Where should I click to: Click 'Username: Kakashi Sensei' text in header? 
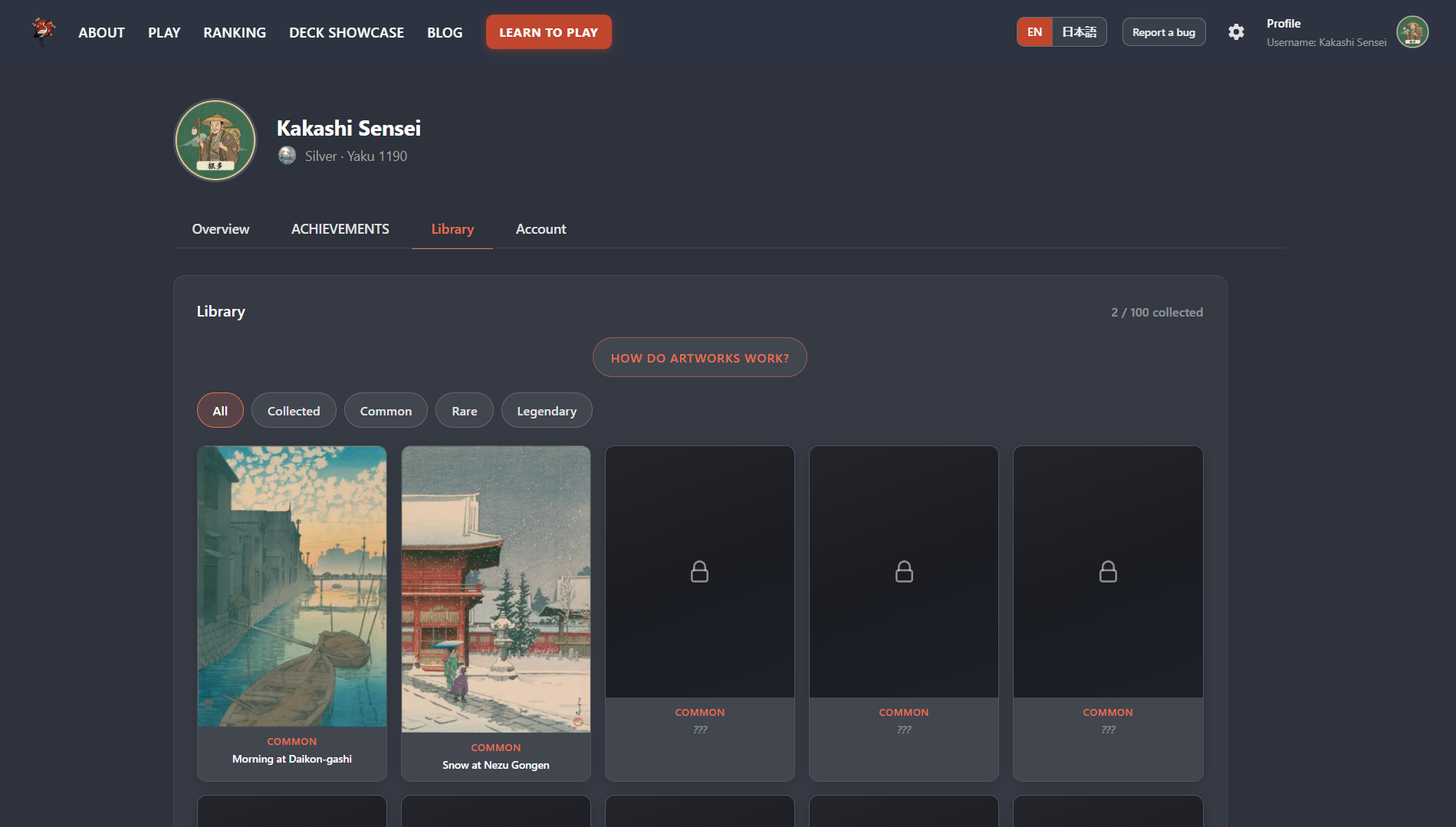pyautogui.click(x=1326, y=43)
